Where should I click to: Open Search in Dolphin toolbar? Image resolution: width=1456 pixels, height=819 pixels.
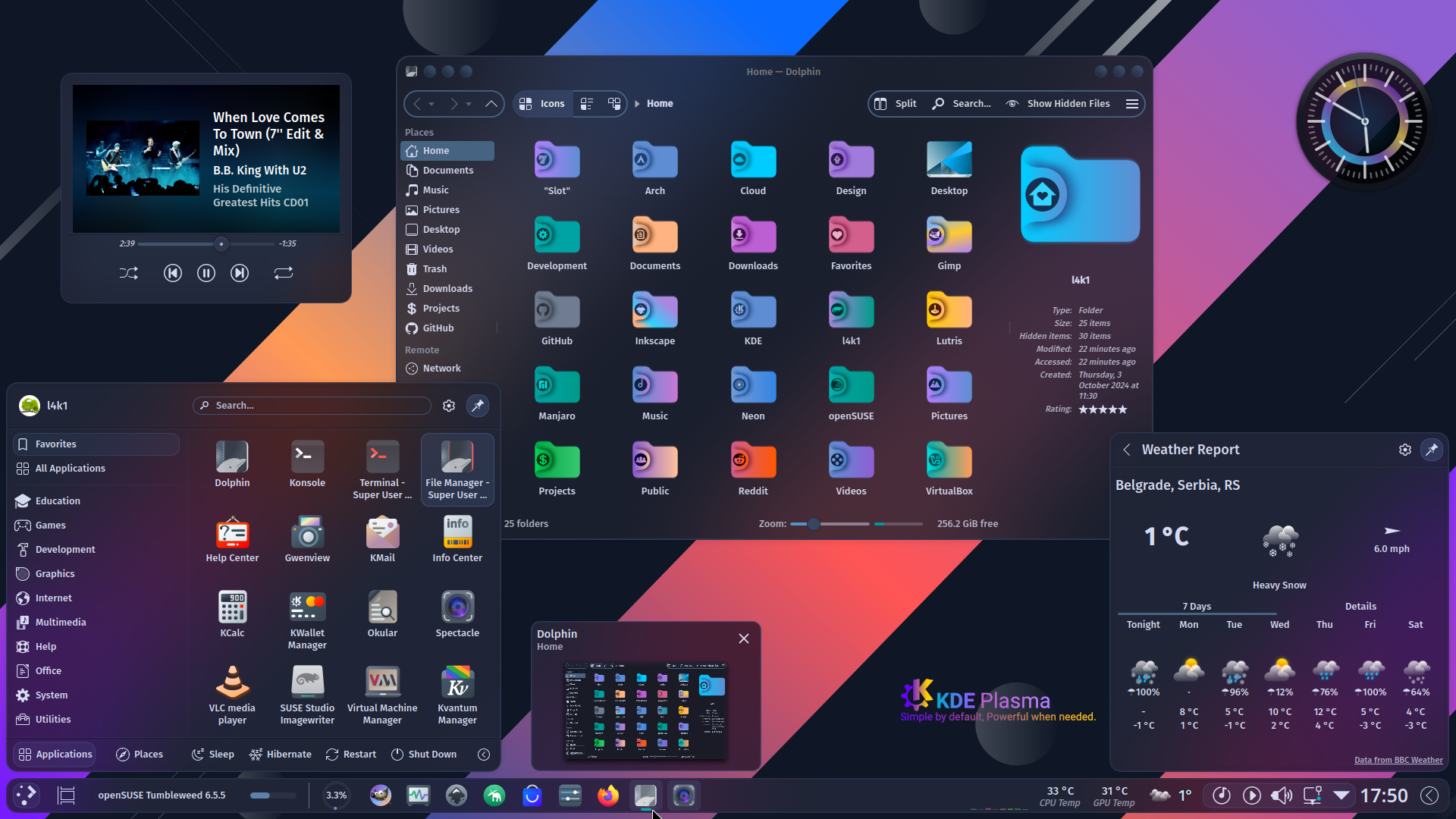[962, 104]
